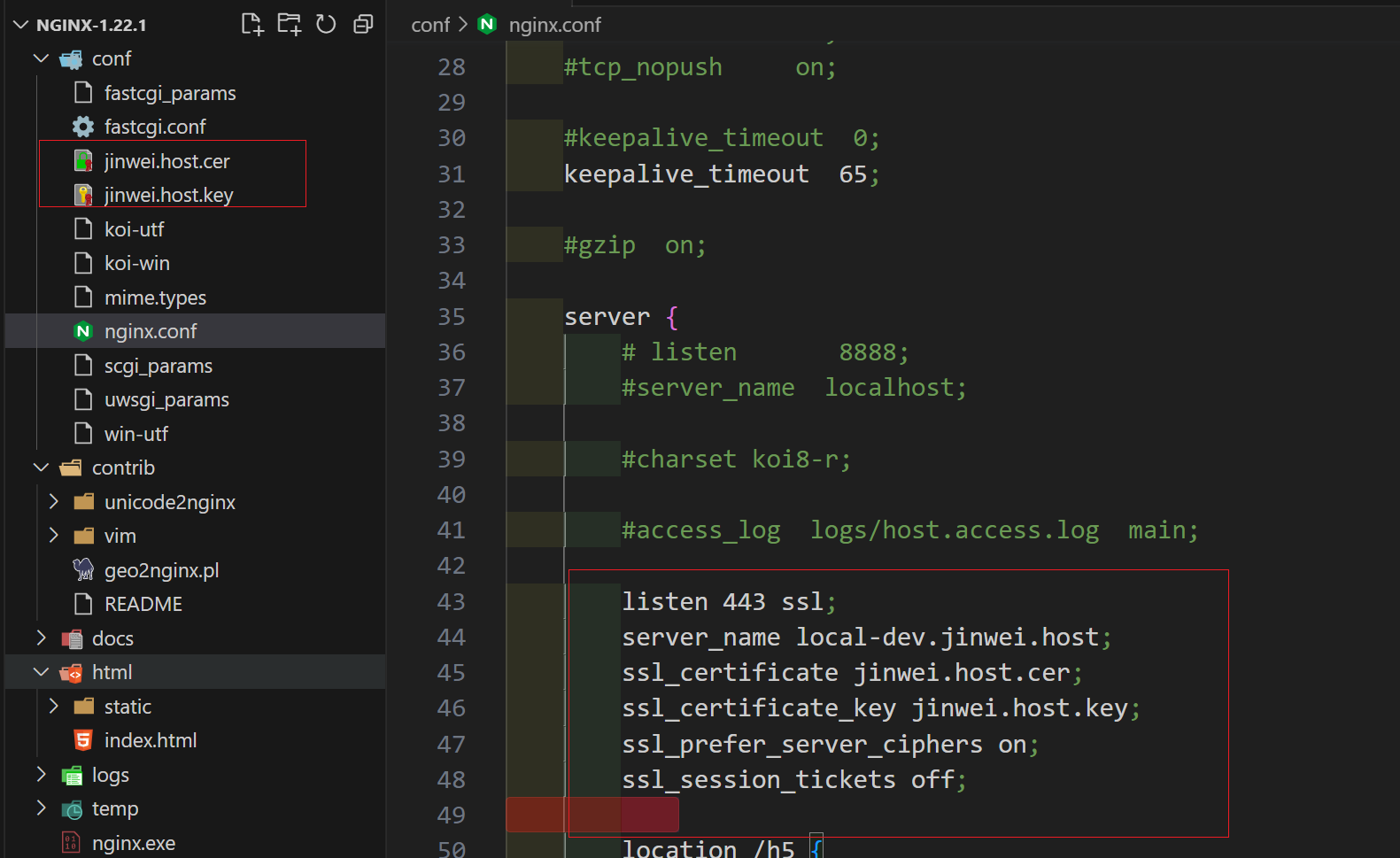Click the conf breadcrumb segment

coord(430,25)
